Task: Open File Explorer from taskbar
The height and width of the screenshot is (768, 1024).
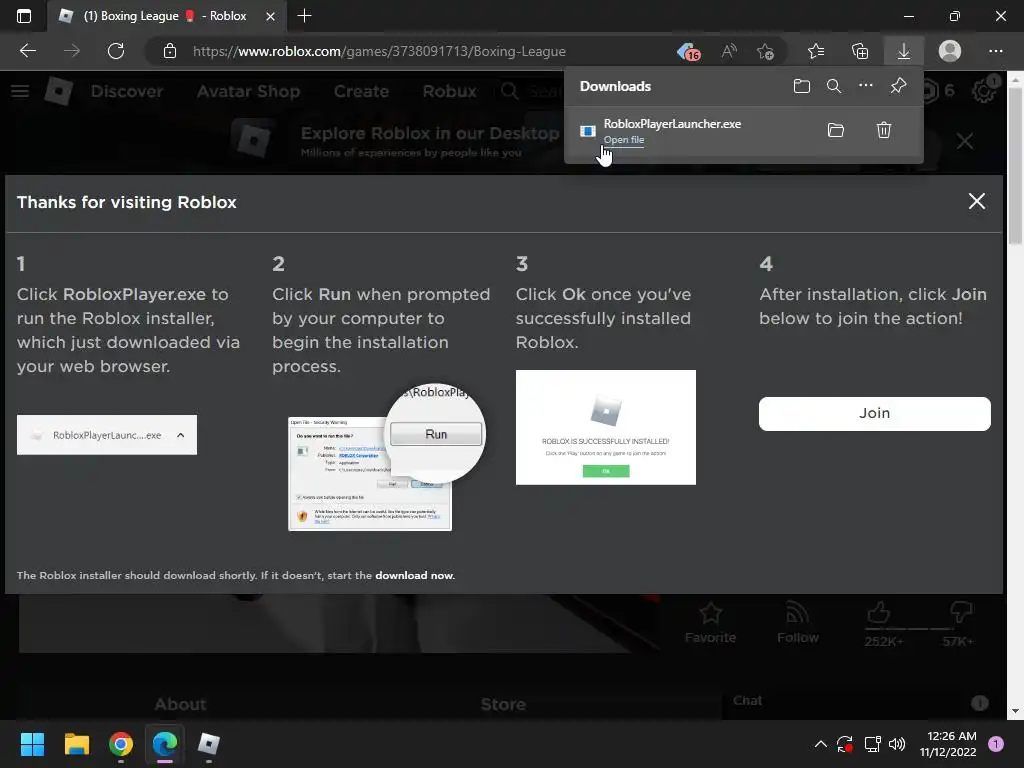Action: click(76, 744)
